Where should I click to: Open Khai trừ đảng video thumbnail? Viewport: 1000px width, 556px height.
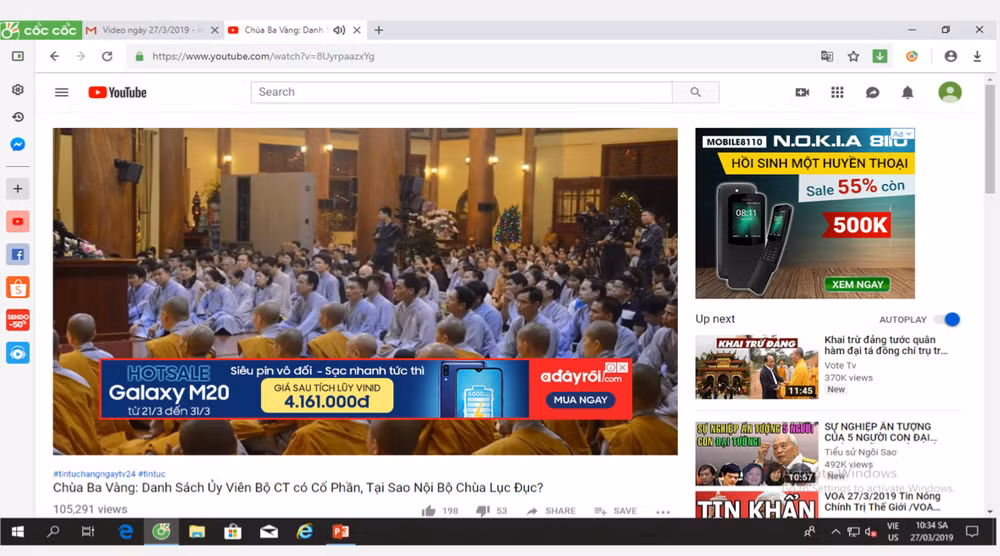[x=756, y=367]
